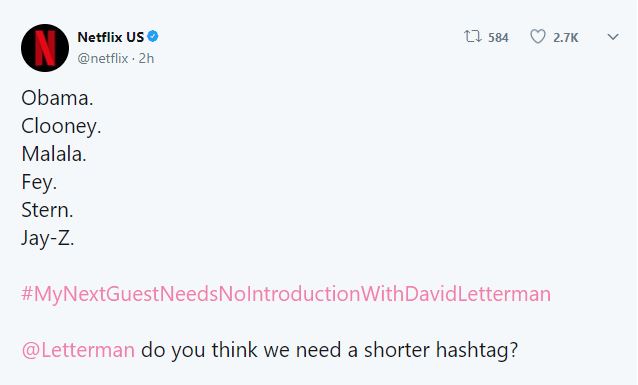Click the Fey line of the tweet

pyautogui.click(x=39, y=183)
